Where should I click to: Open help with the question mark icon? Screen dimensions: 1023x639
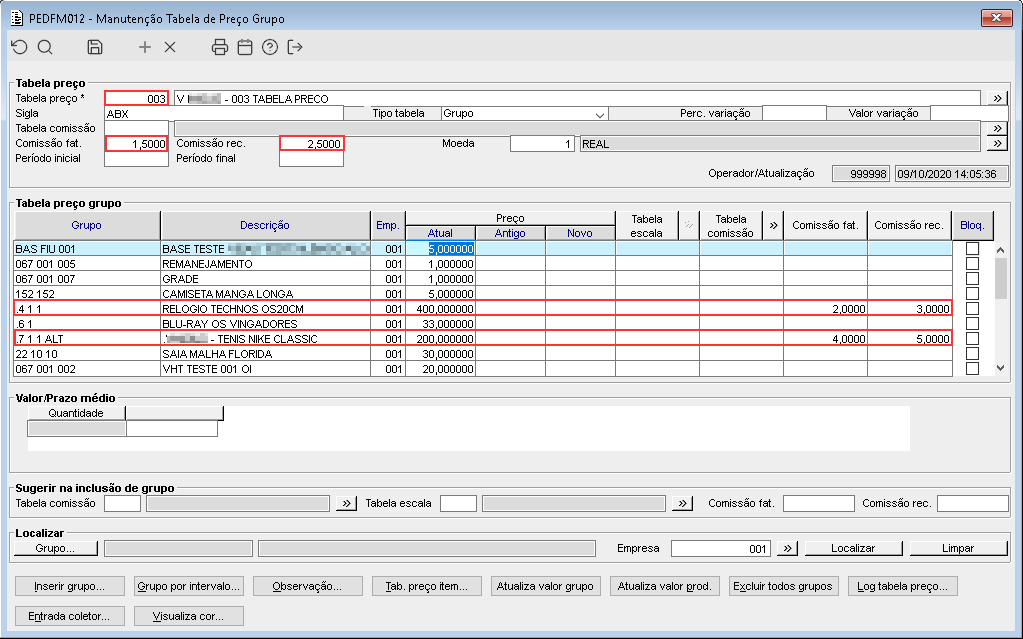(x=269, y=47)
